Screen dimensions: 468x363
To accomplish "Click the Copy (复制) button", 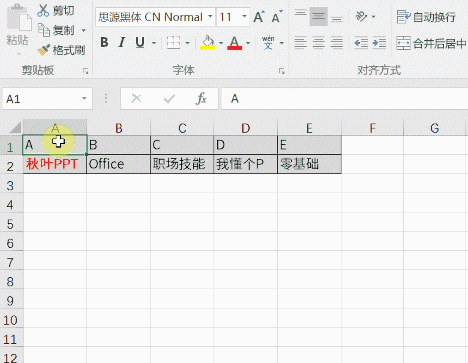I will coord(56,30).
